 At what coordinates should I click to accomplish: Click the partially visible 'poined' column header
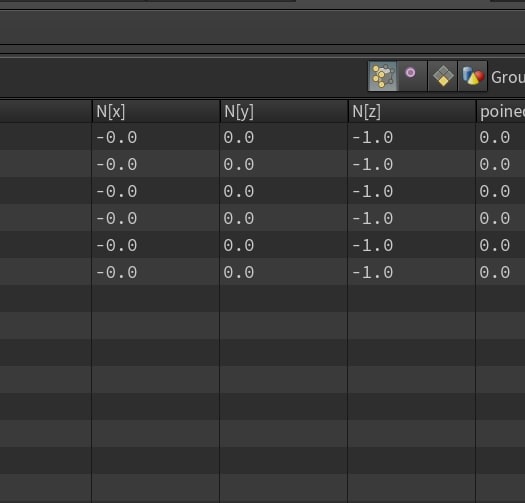[x=501, y=112]
